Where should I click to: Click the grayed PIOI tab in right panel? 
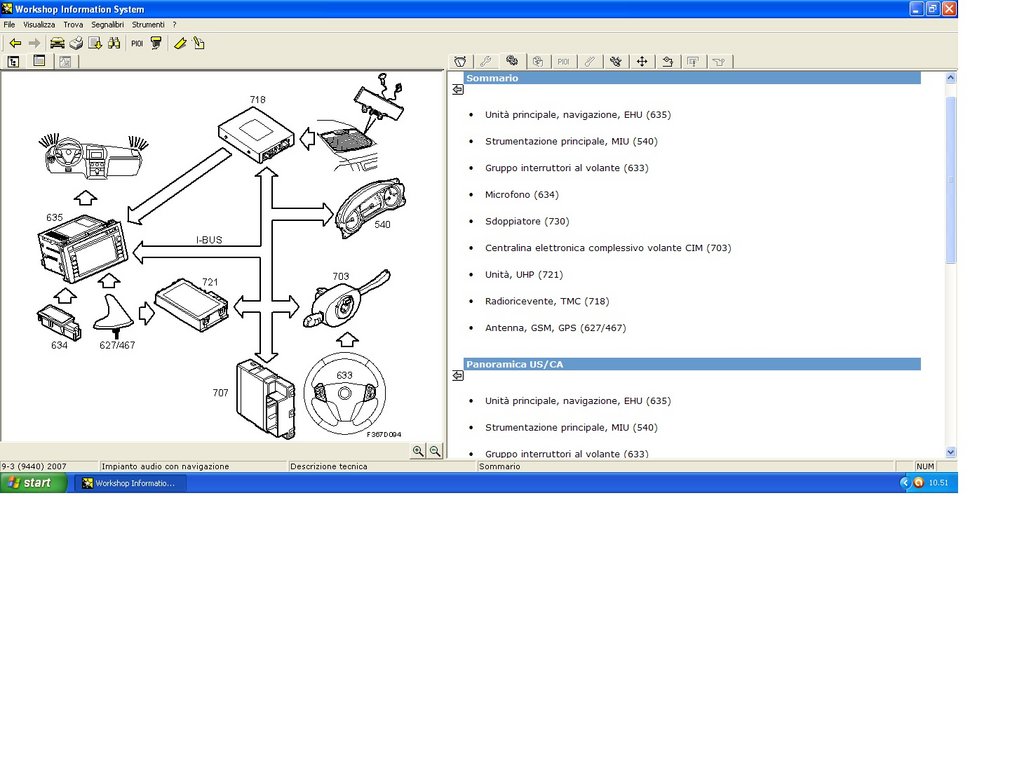(563, 61)
